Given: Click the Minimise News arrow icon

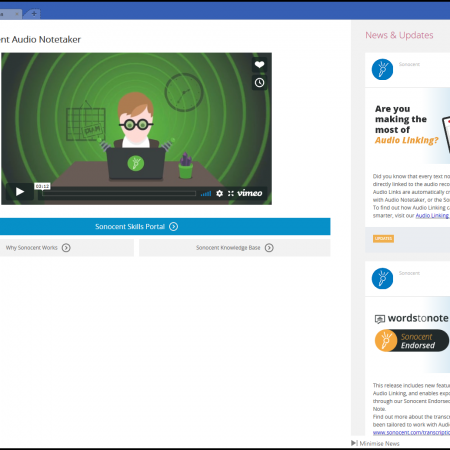Looking at the screenshot, I should (x=354, y=443).
